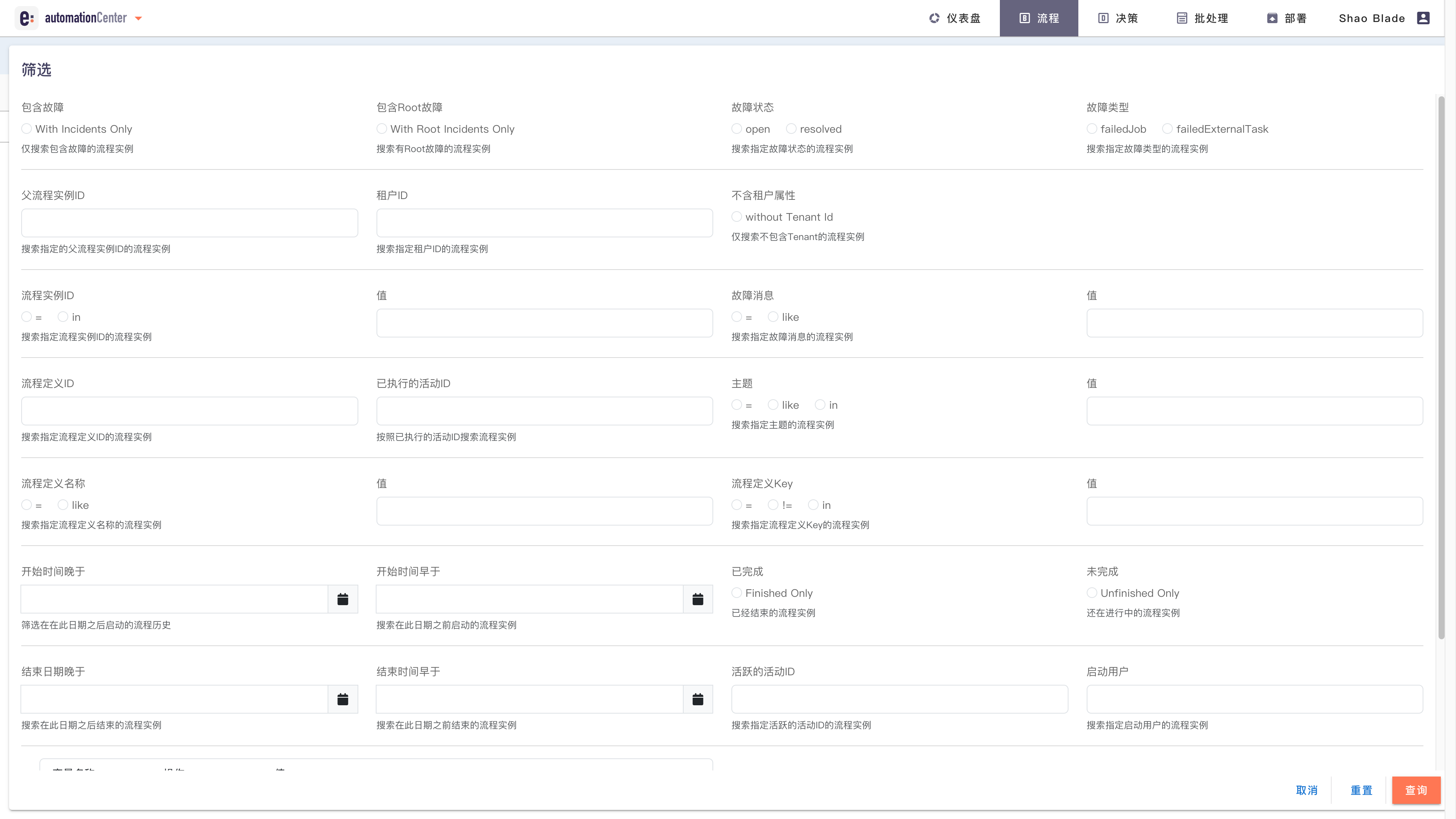Click the 部署 deployment icon
Screen dimensions: 1456x819
(1272, 18)
